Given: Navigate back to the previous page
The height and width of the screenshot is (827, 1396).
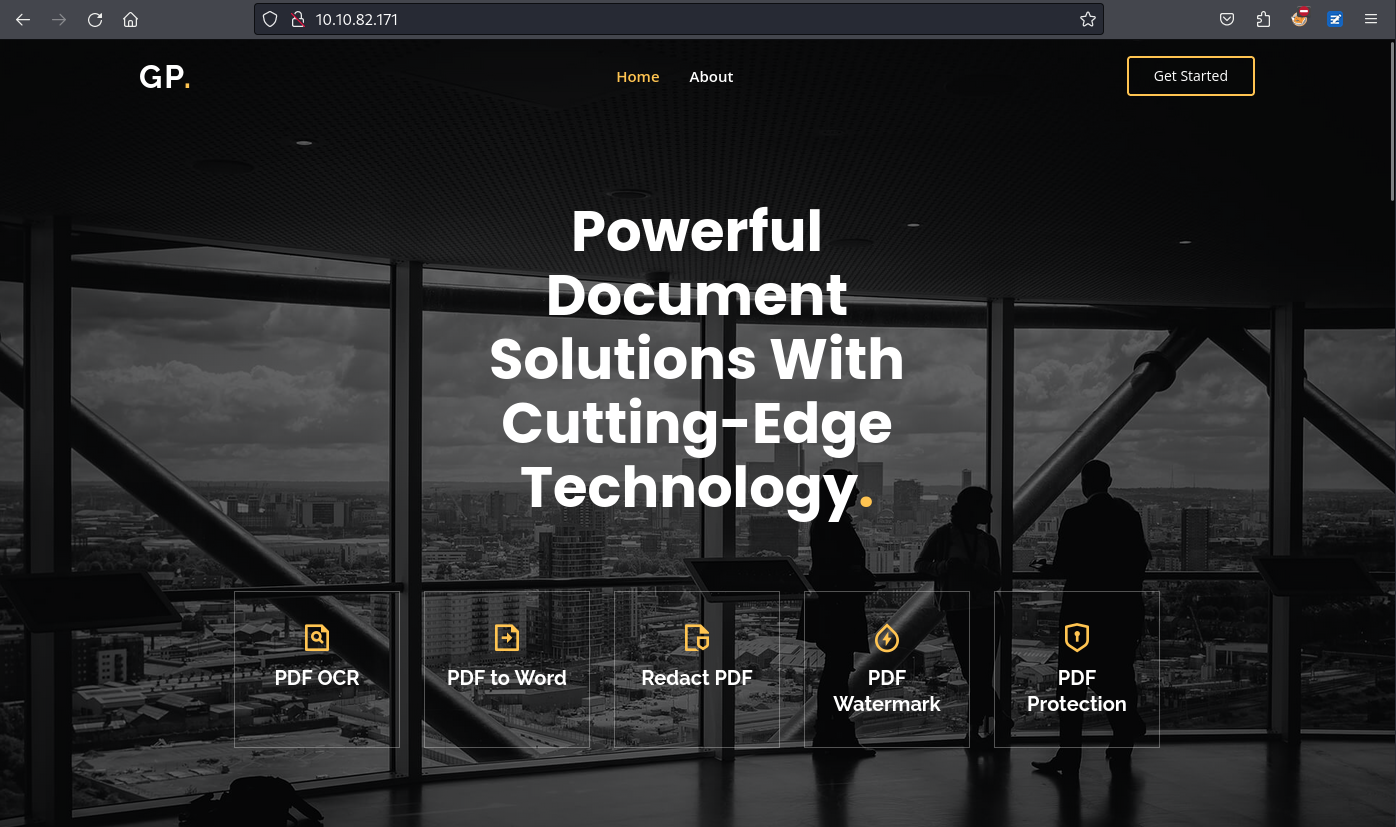Looking at the screenshot, I should tap(23, 20).
